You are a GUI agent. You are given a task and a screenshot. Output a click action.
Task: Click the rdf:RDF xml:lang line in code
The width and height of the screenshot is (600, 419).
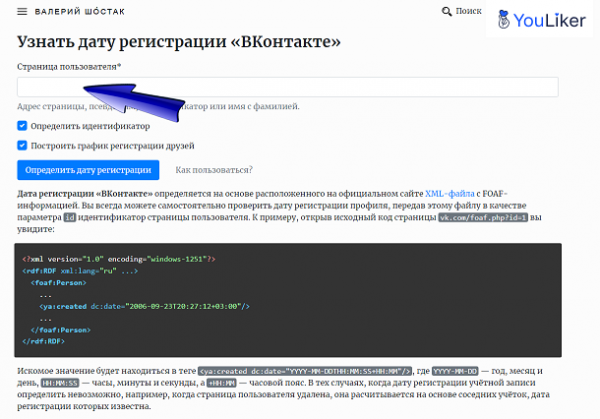pyautogui.click(x=80, y=271)
